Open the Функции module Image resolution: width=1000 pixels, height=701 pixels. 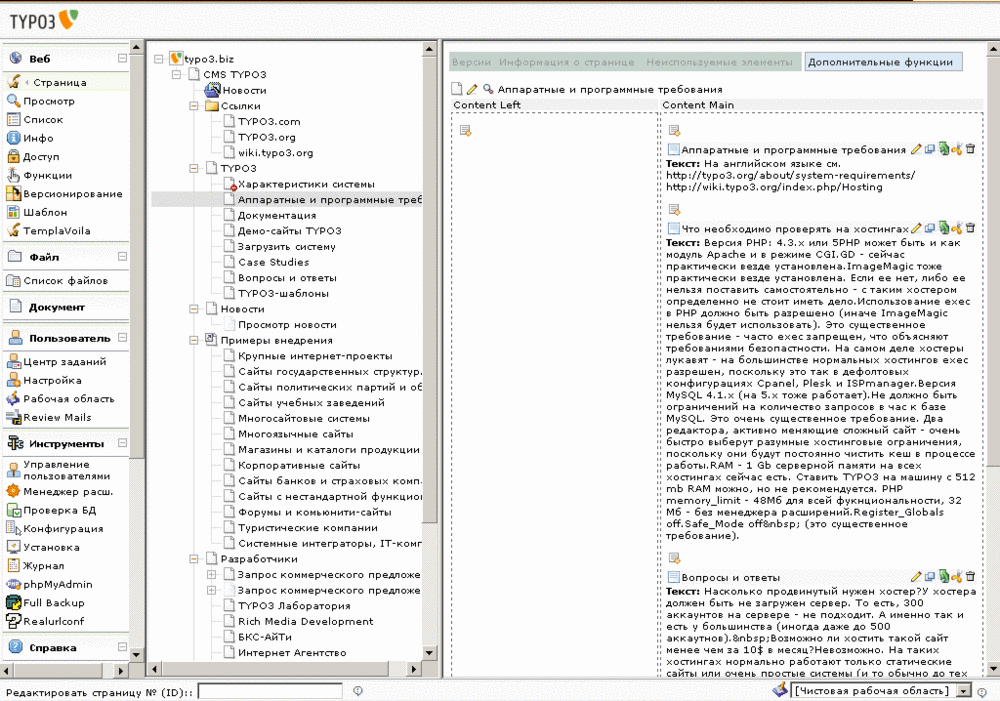(47, 175)
